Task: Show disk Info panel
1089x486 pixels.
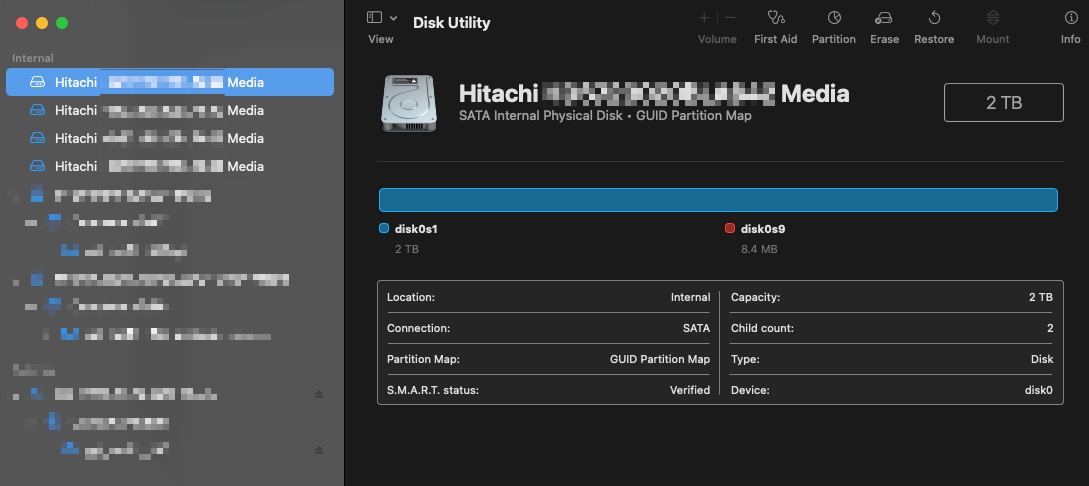Action: [1071, 18]
